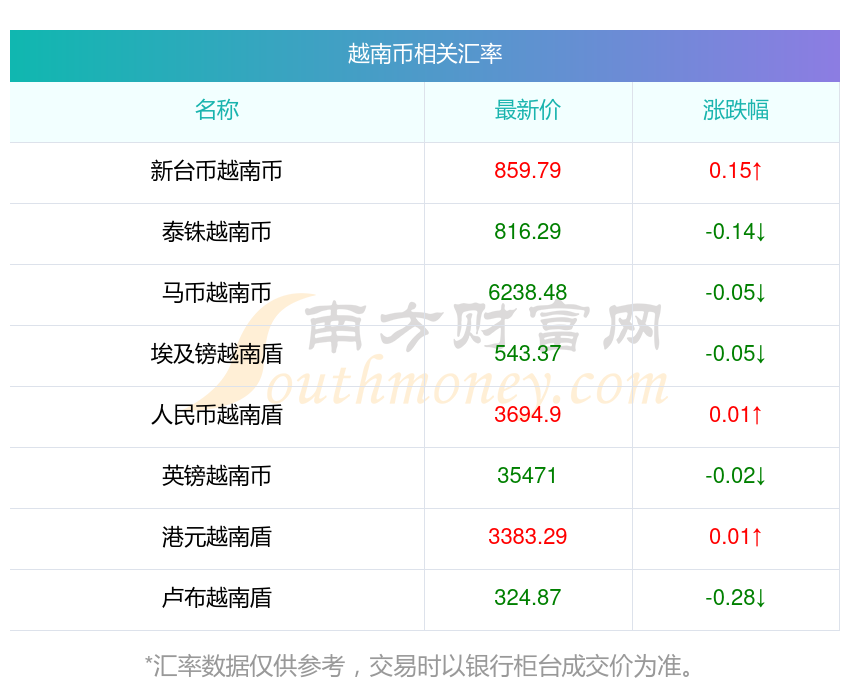Select the 港元越南盾 row name
850x698 pixels.
tap(217, 538)
